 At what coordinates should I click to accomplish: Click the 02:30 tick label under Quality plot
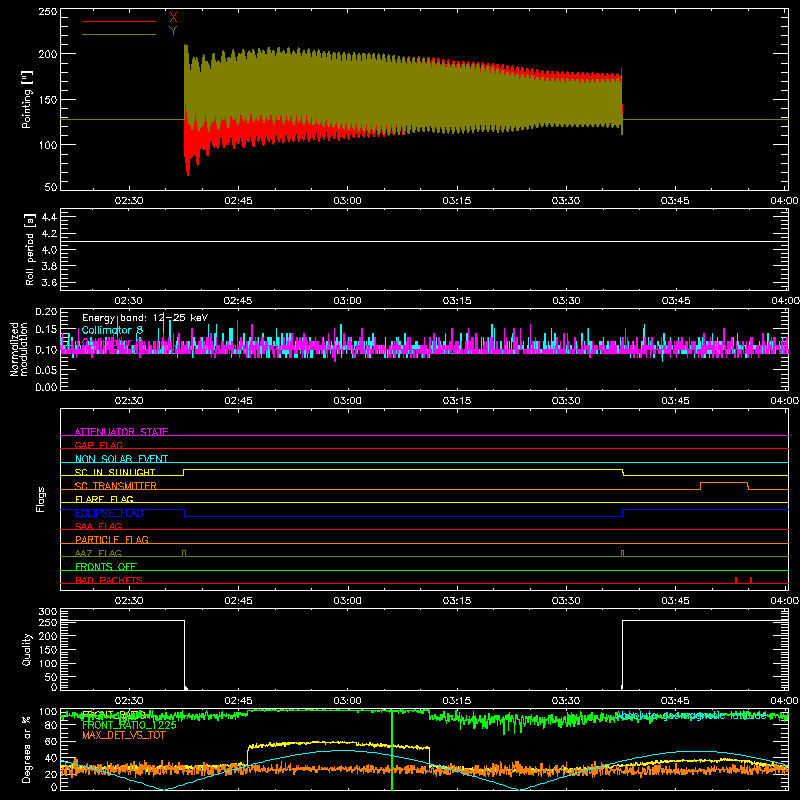pyautogui.click(x=129, y=701)
